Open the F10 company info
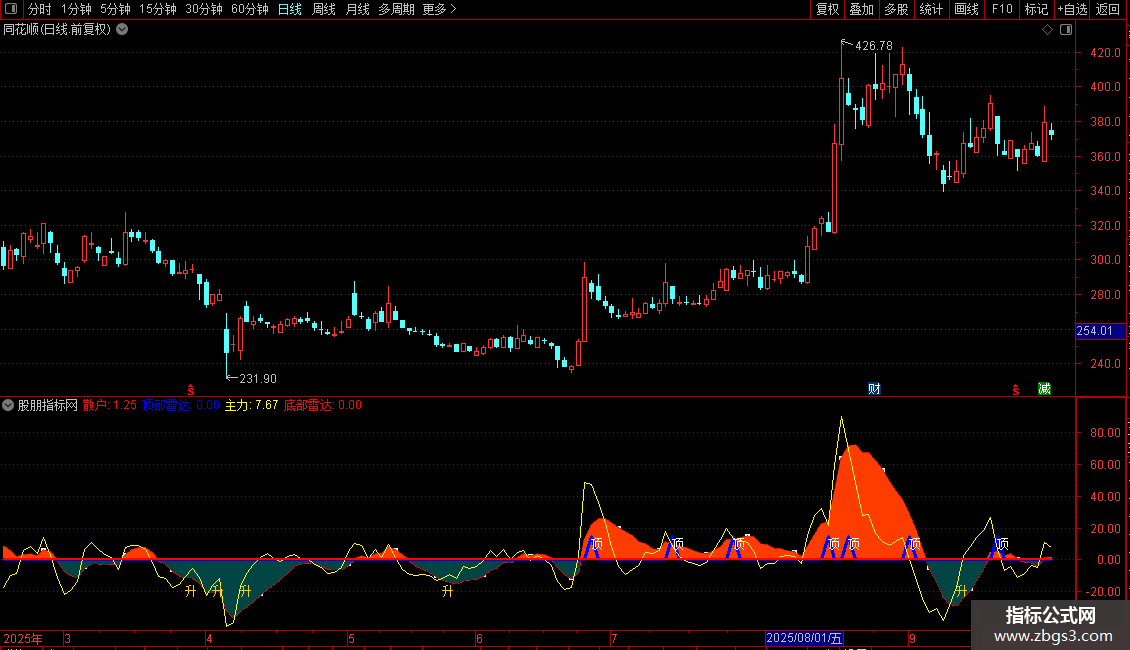 pyautogui.click(x=1002, y=9)
